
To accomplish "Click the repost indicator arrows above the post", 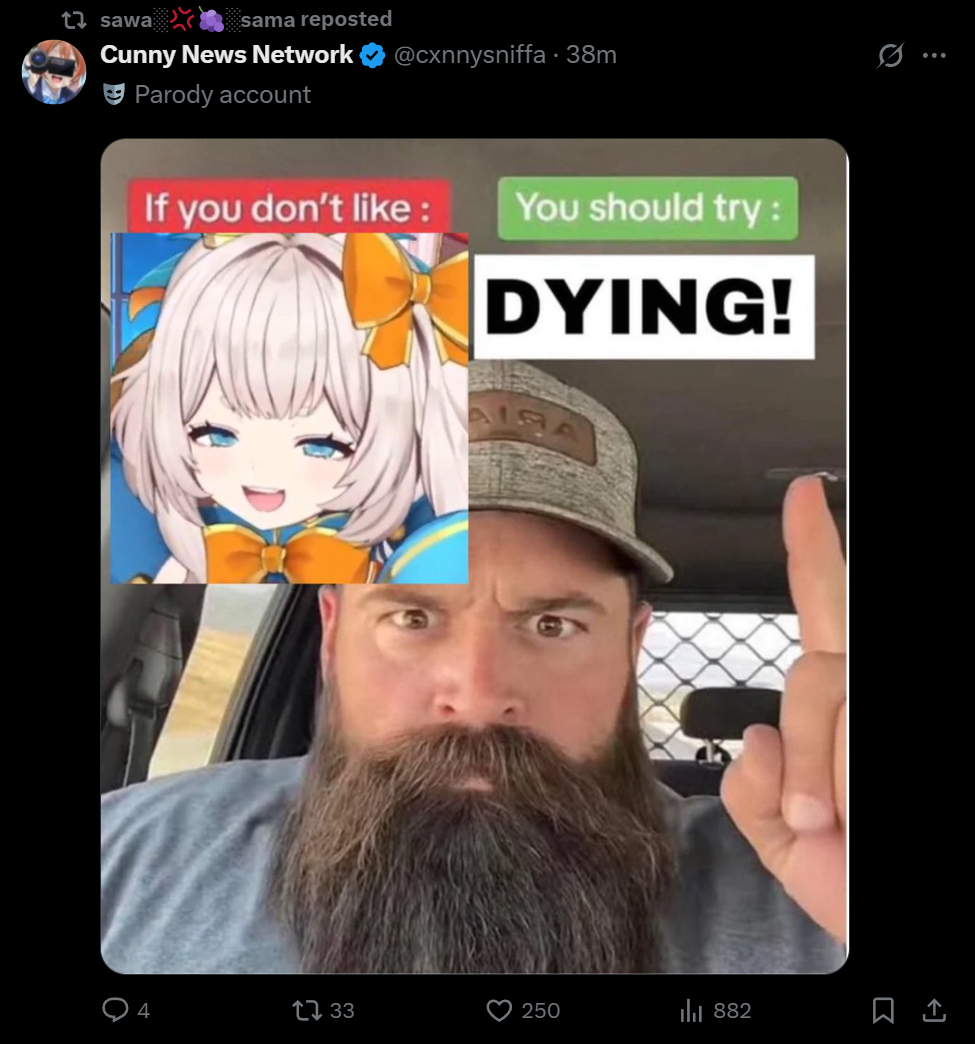I will (74, 20).
